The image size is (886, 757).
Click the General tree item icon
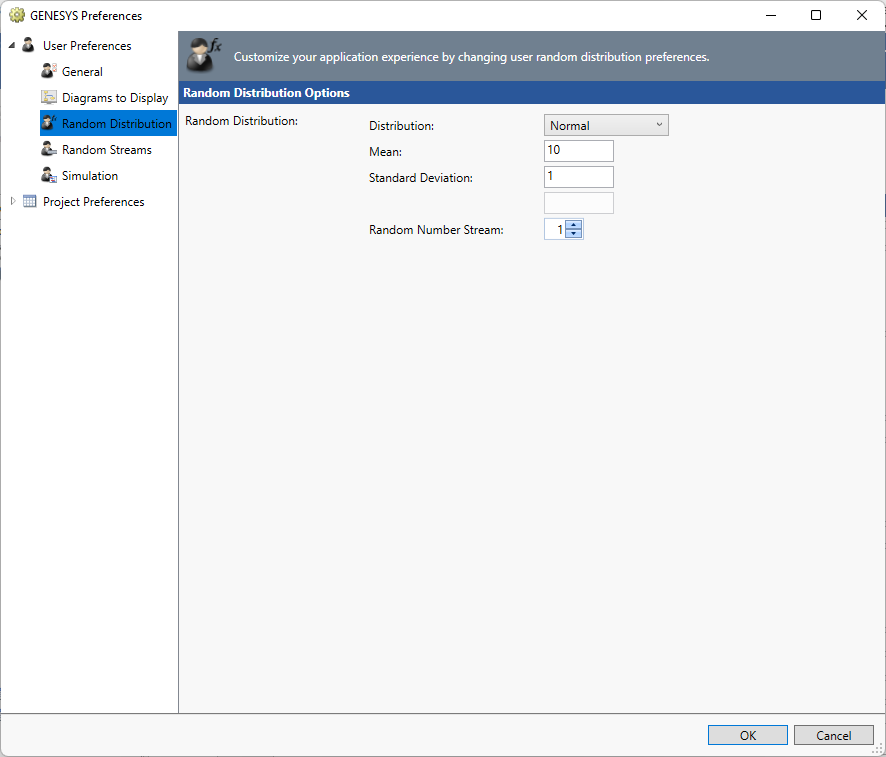49,71
